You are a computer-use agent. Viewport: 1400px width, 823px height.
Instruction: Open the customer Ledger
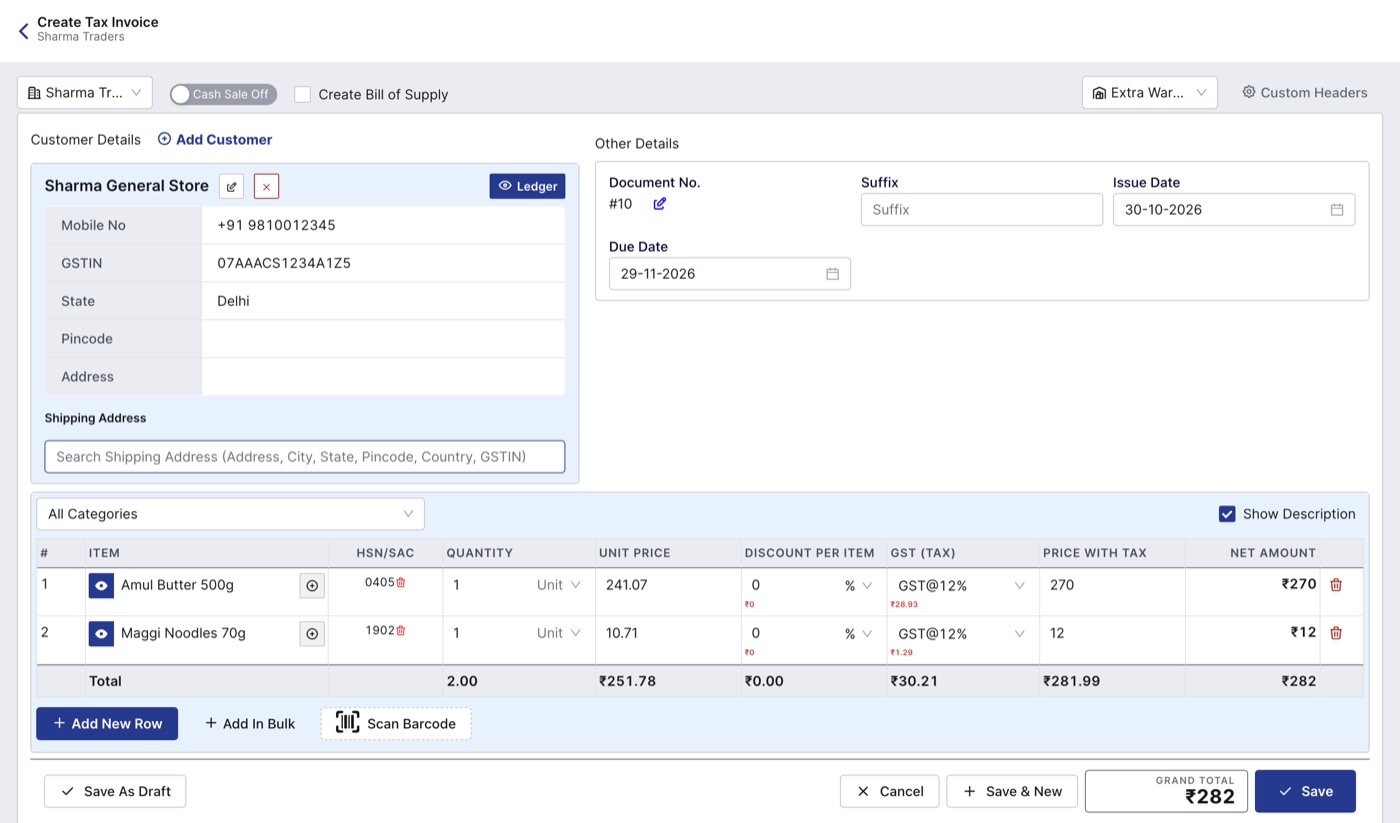tap(527, 186)
